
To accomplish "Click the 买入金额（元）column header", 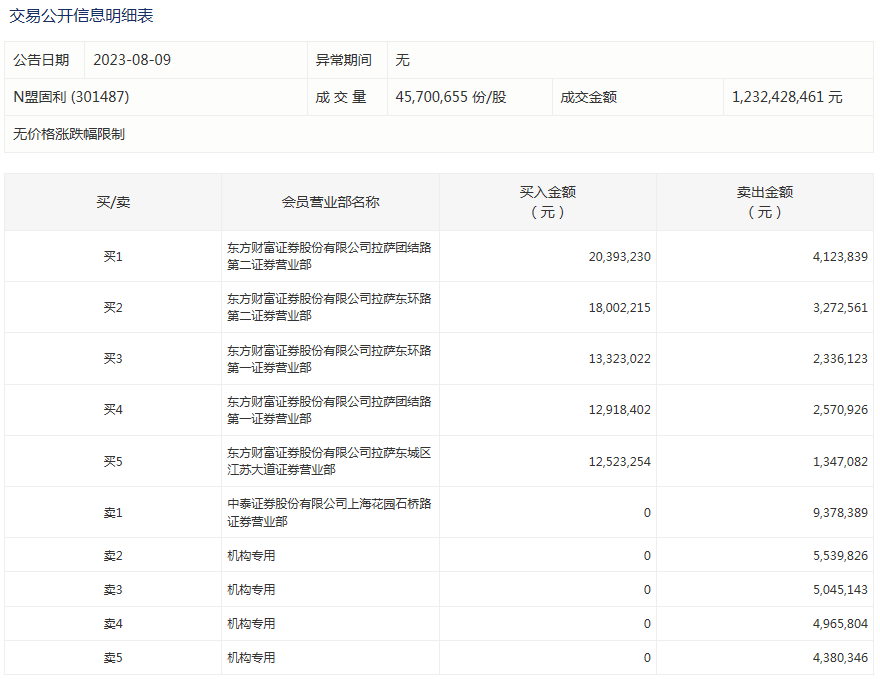I will [548, 202].
